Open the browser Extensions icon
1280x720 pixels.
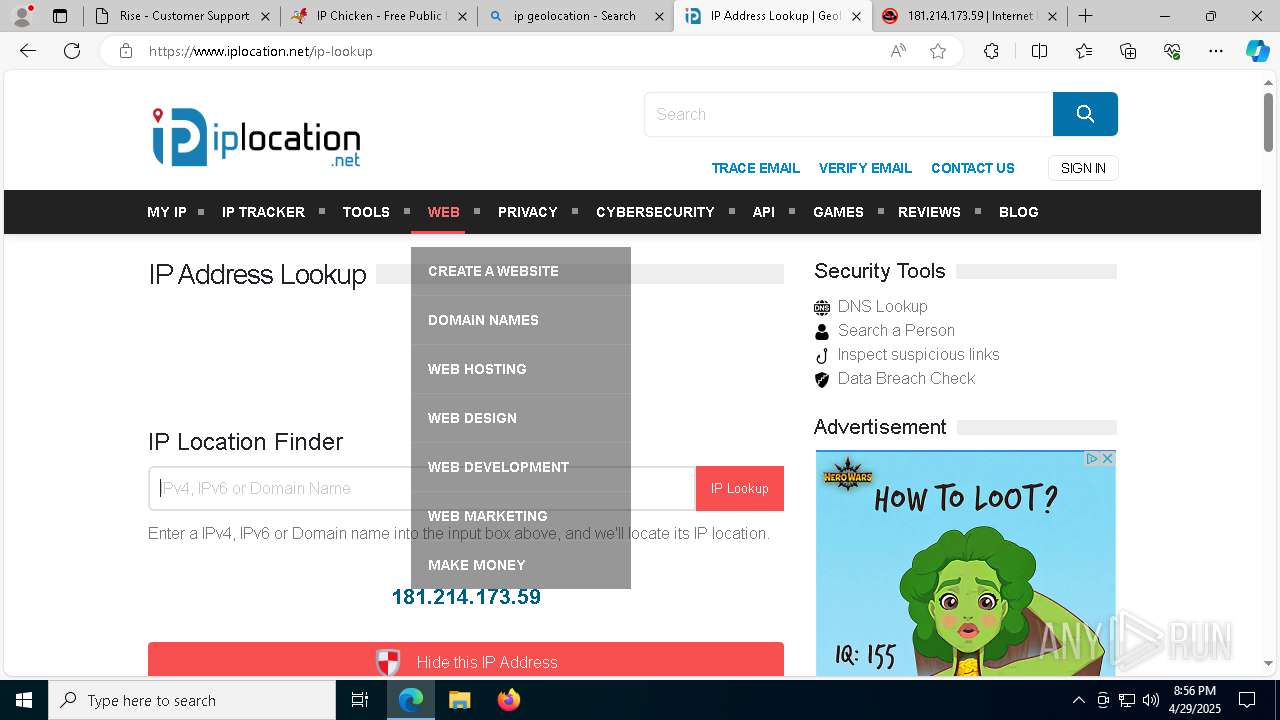click(991, 51)
